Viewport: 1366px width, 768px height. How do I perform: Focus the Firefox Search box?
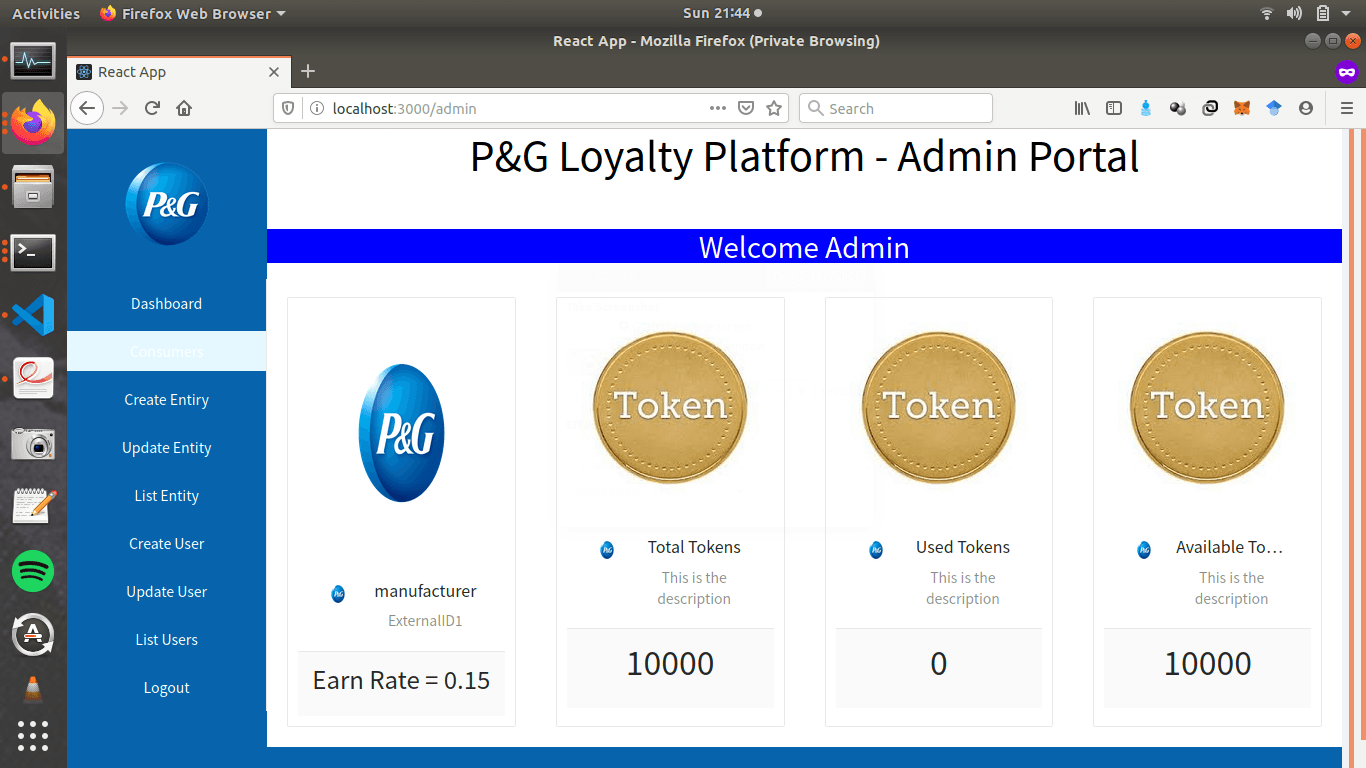coord(896,108)
